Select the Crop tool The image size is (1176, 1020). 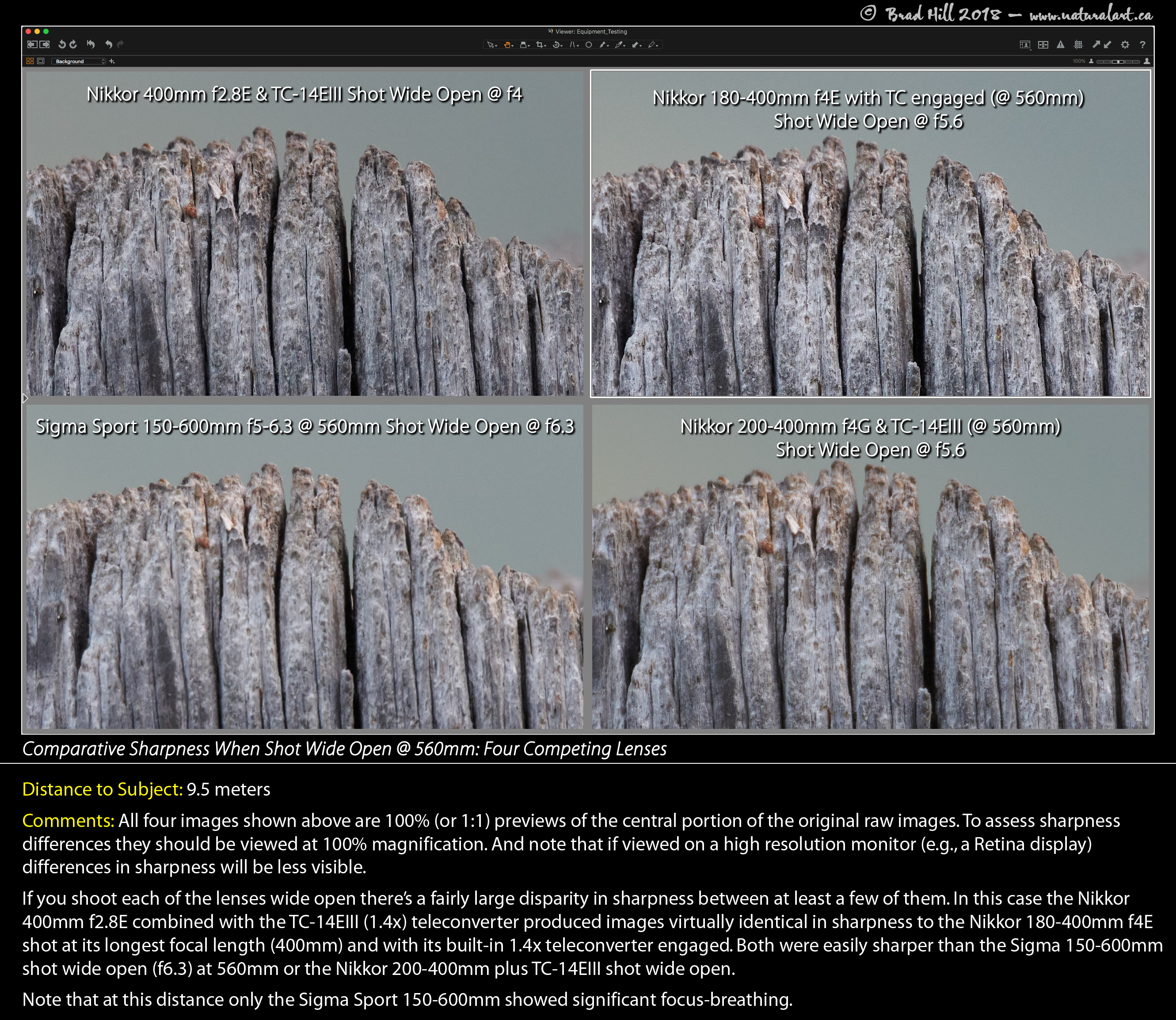540,45
